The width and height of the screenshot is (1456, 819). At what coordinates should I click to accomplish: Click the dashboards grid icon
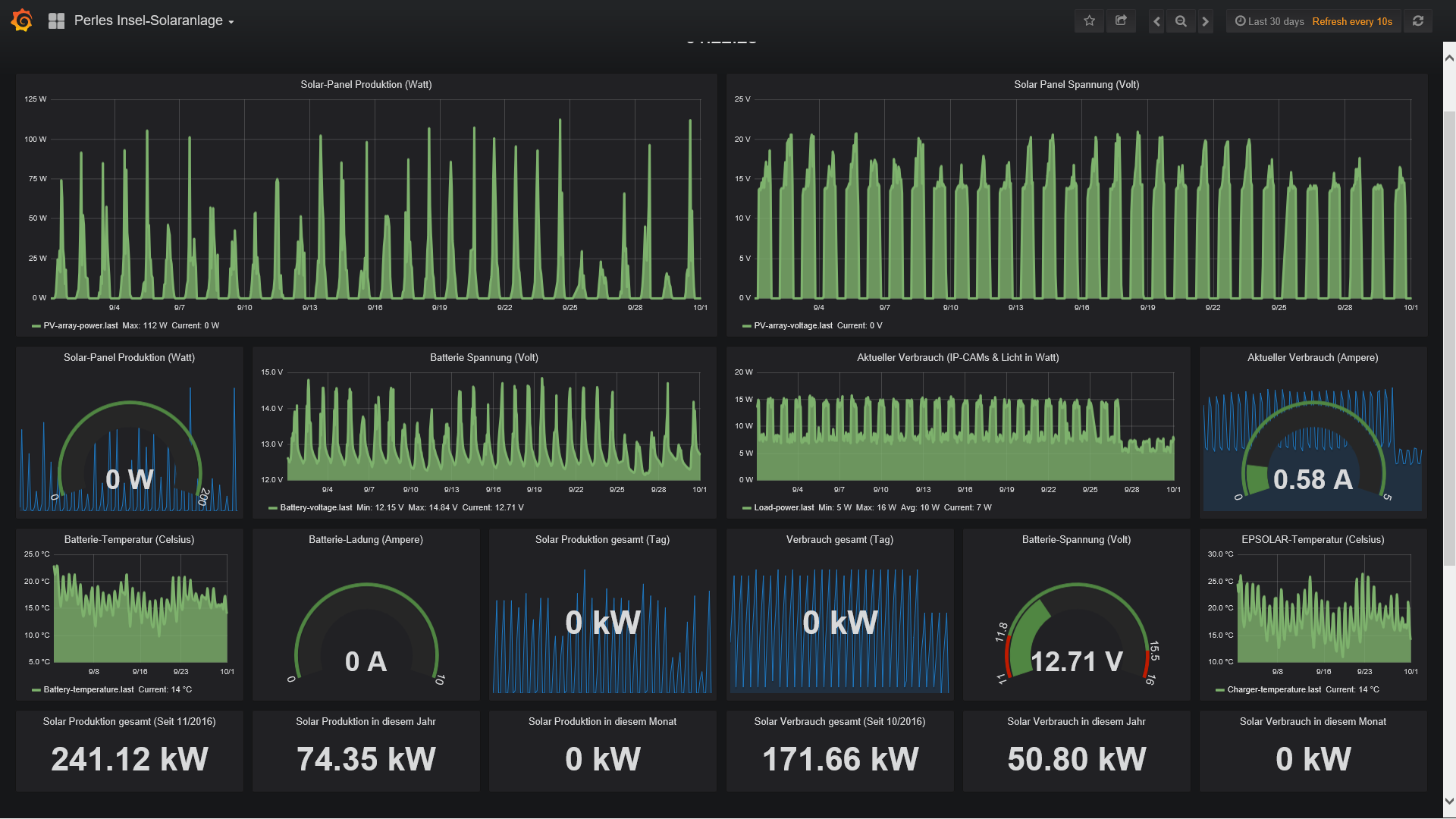point(56,21)
